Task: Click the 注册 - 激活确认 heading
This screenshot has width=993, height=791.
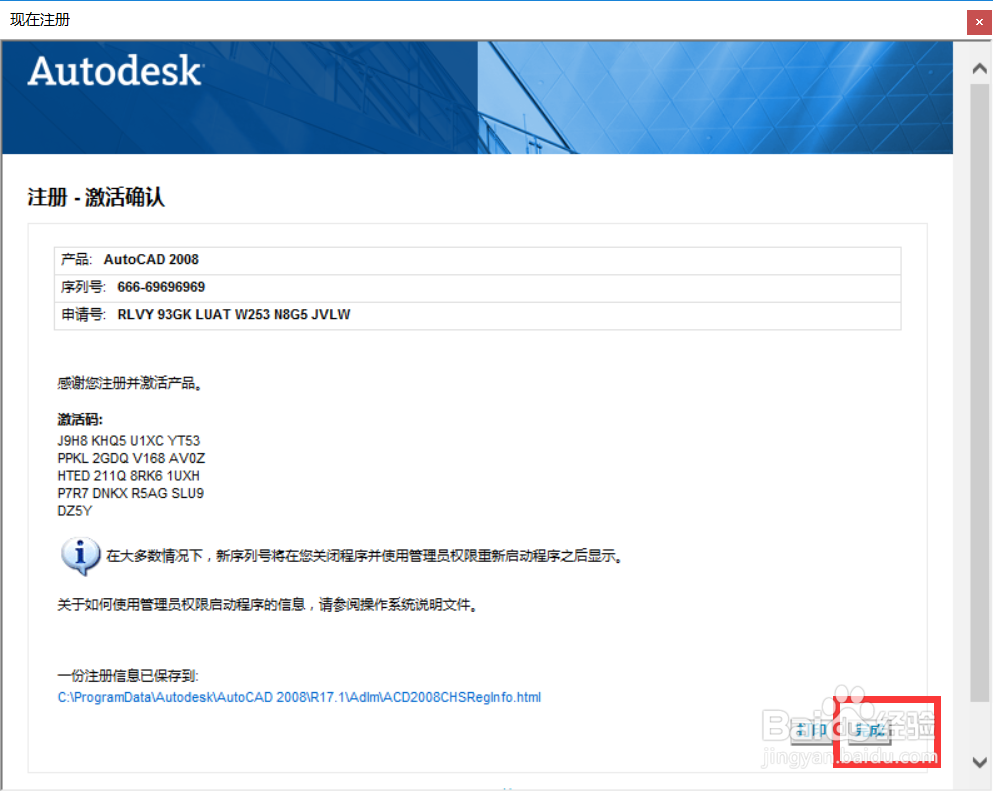Action: pos(96,197)
